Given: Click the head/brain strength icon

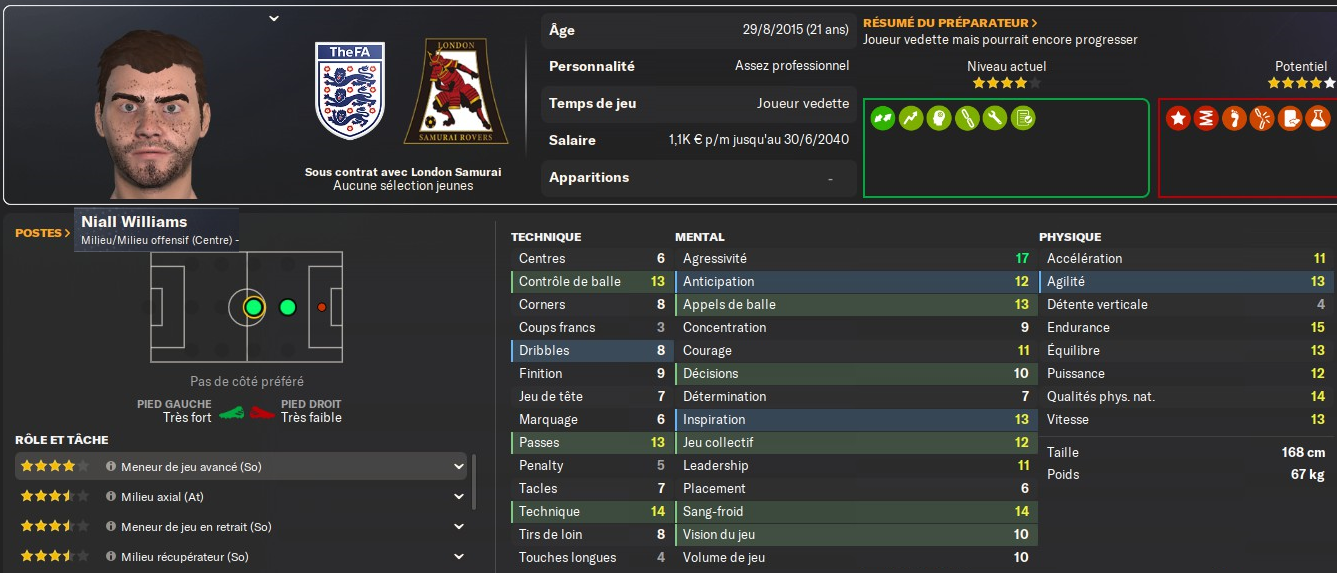Looking at the screenshot, I should [938, 118].
